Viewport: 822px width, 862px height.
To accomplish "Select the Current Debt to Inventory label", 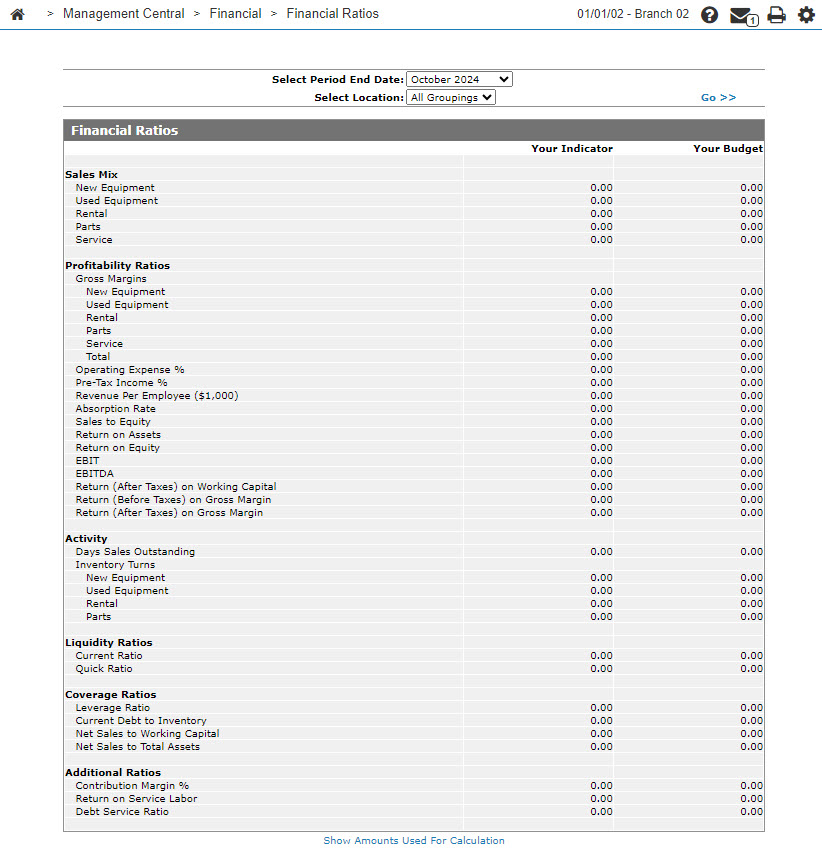I will pyautogui.click(x=141, y=721).
